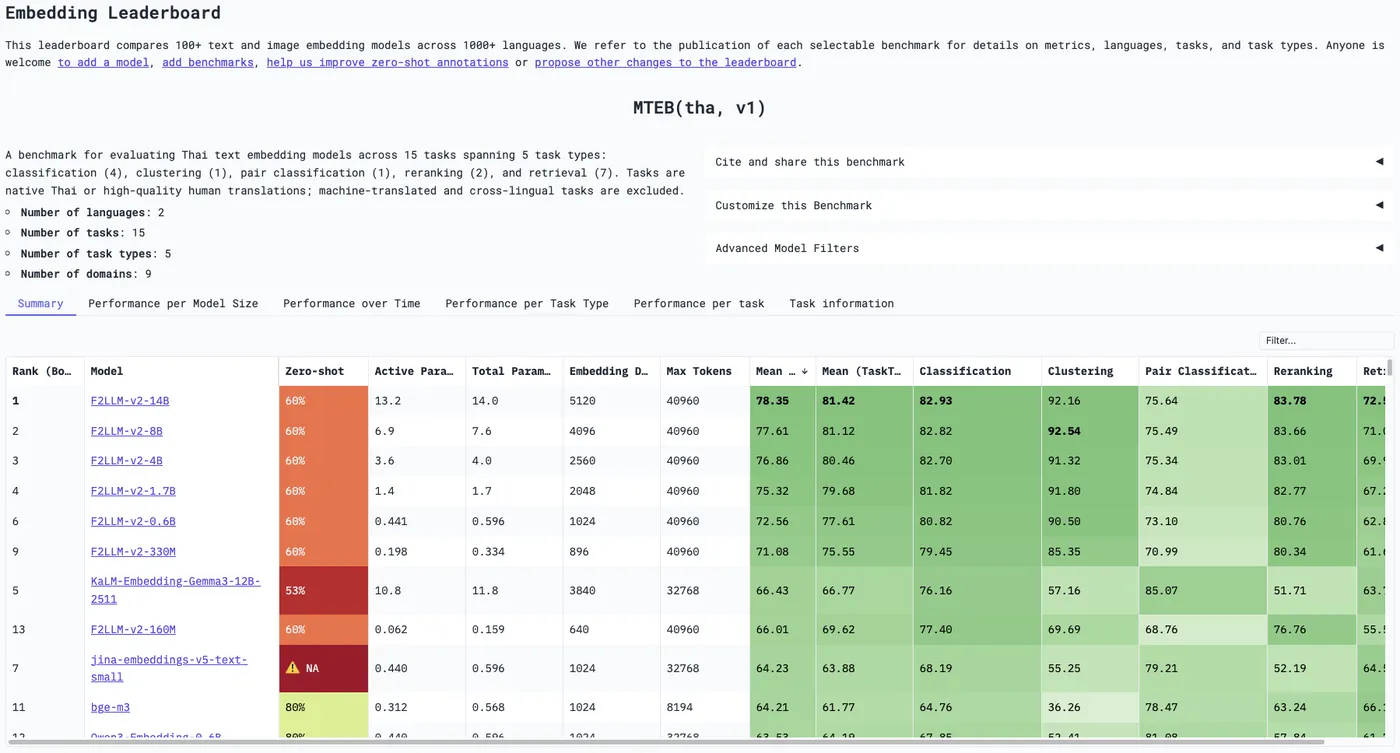
Task: Click the 'propose other changes to the leaderboard' link
Action: 665,62
